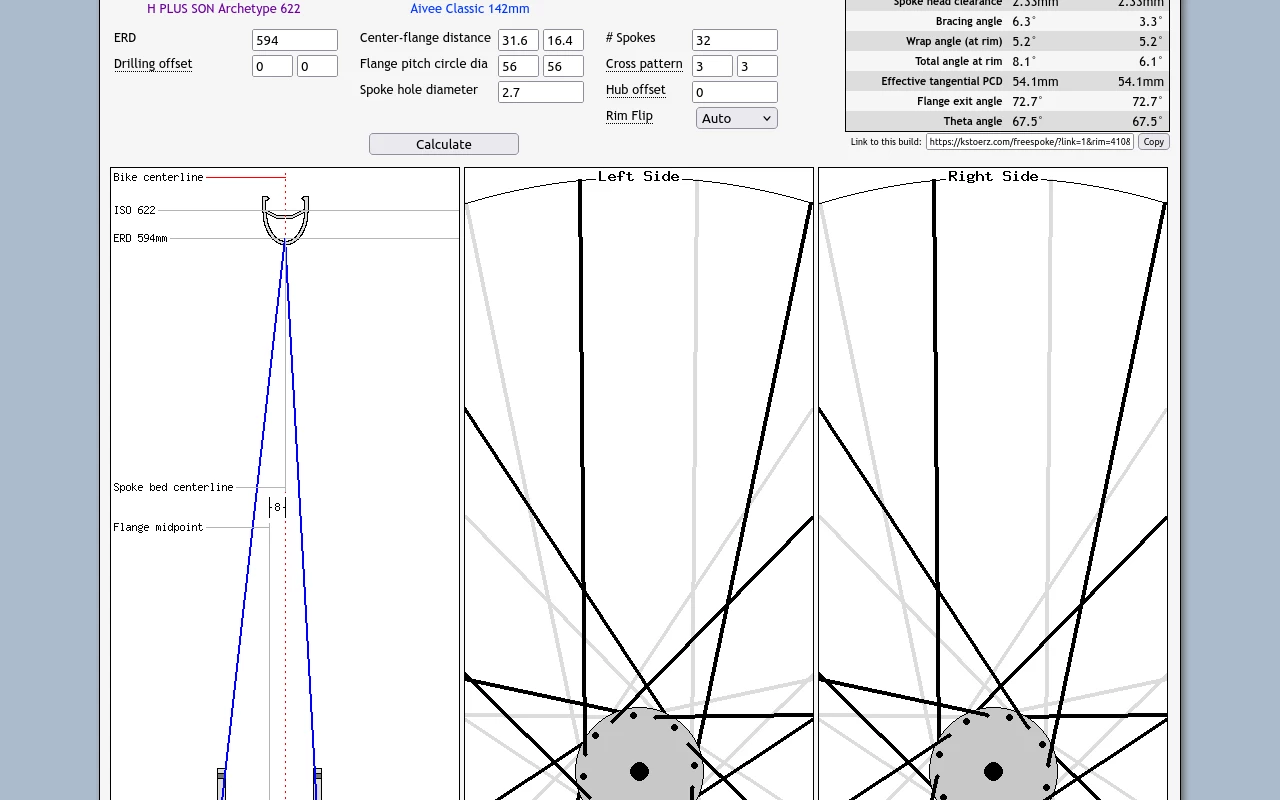
Task: Click the Cross pattern label link
Action: point(644,64)
